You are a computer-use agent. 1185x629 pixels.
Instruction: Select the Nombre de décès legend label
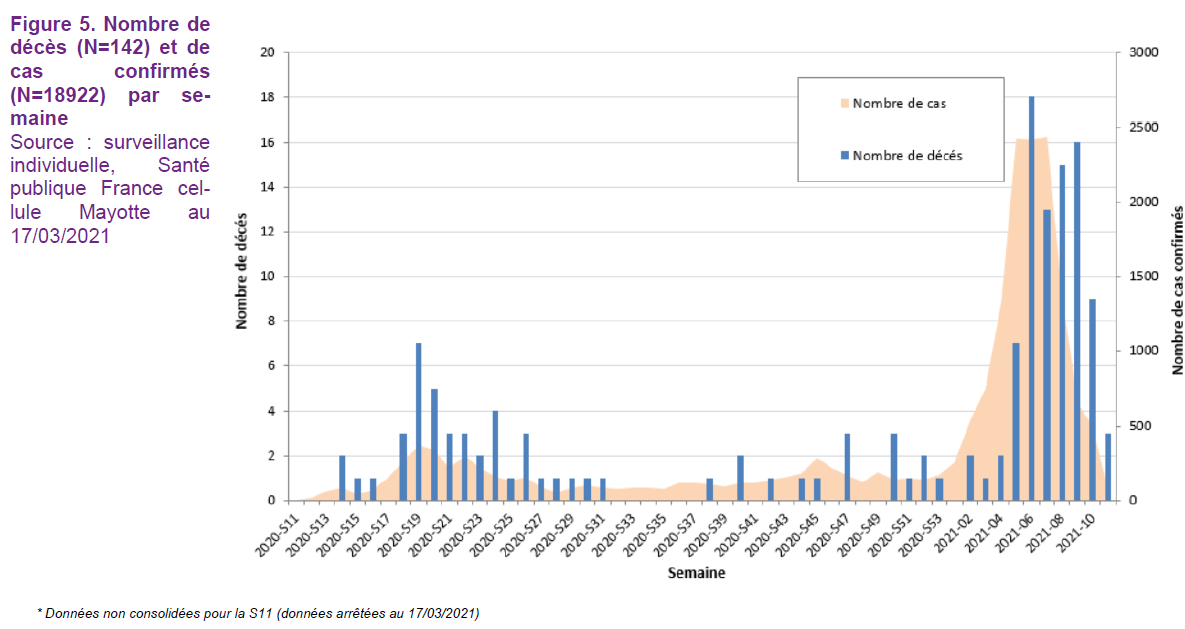tap(908, 155)
